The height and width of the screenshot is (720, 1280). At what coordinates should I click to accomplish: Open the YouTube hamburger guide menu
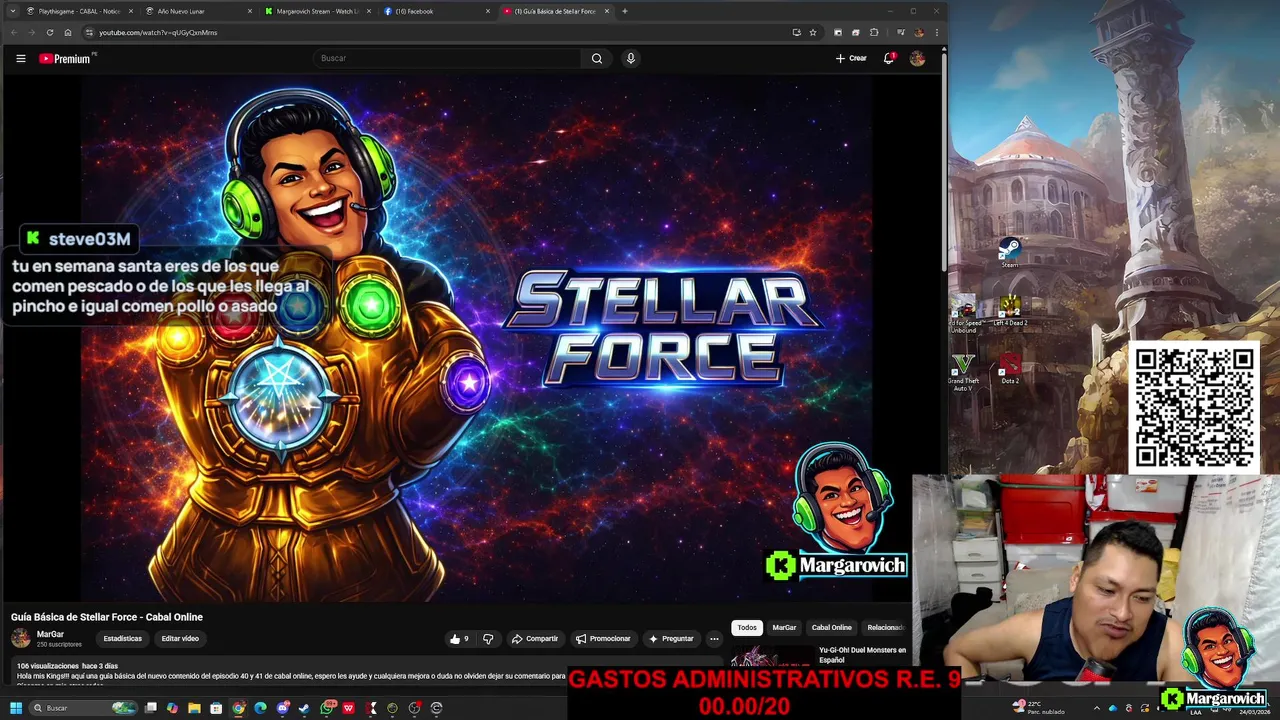click(x=20, y=58)
